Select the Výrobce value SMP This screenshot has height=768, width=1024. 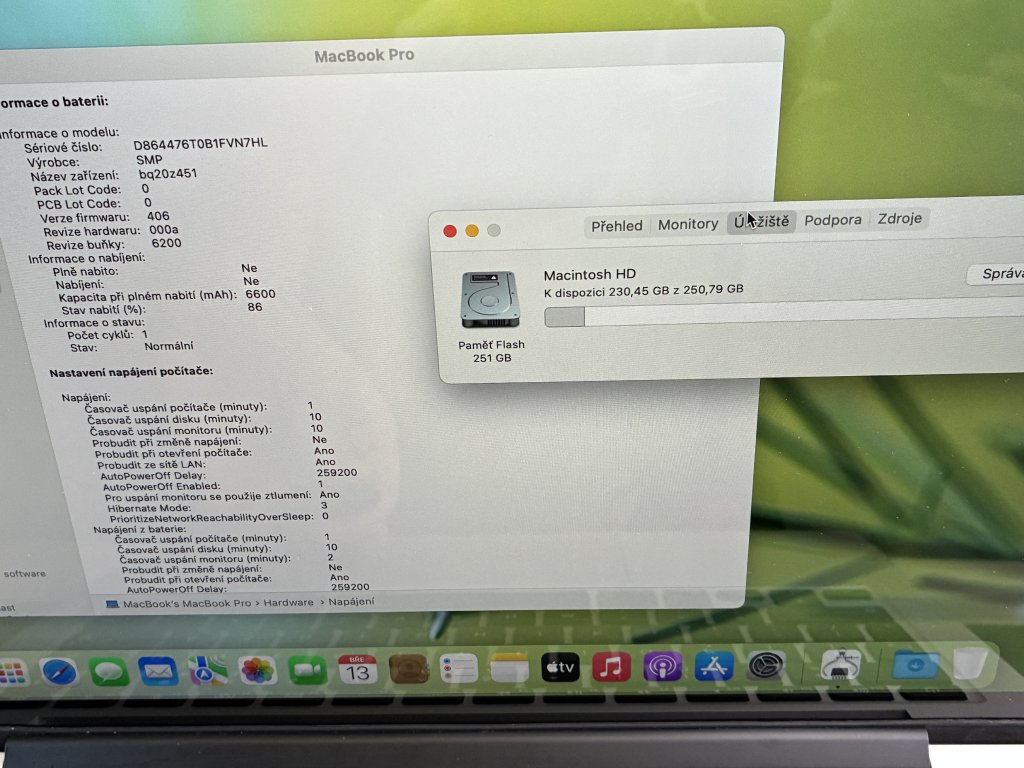tap(149, 160)
